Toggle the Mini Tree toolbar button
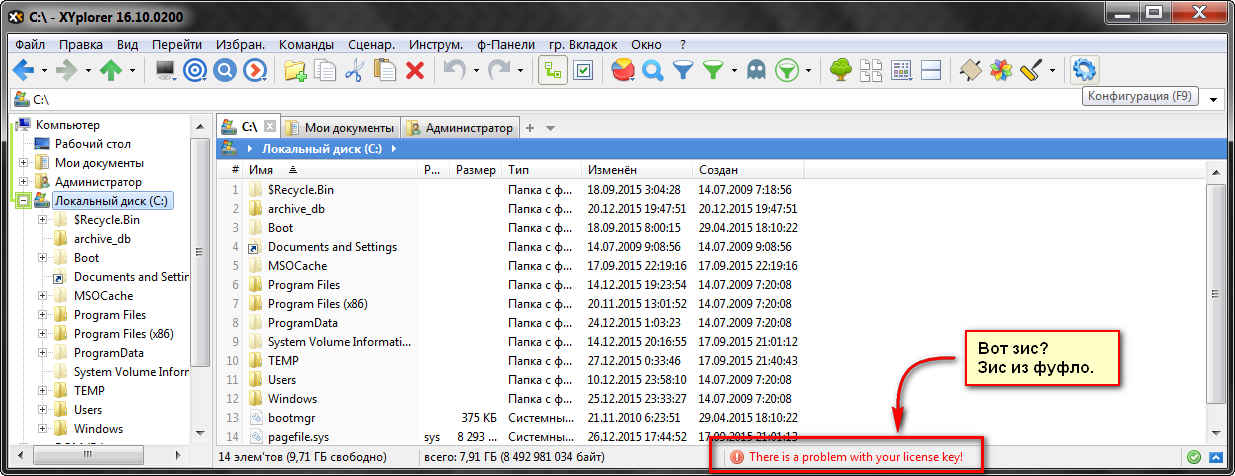This screenshot has height=476, width=1235. [x=552, y=70]
